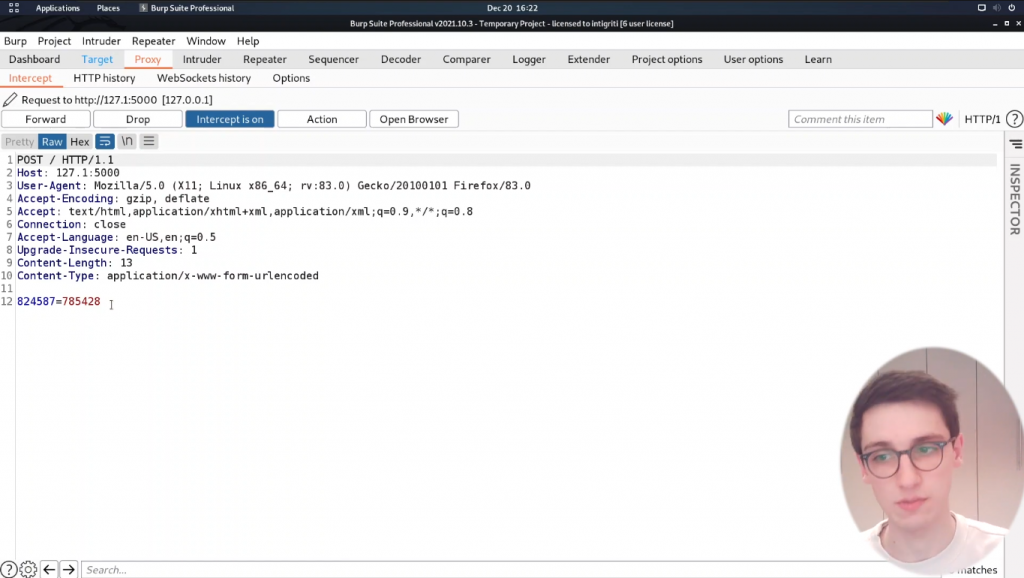The height and width of the screenshot is (578, 1024).
Task: Open the Project menu
Action: coord(54,40)
